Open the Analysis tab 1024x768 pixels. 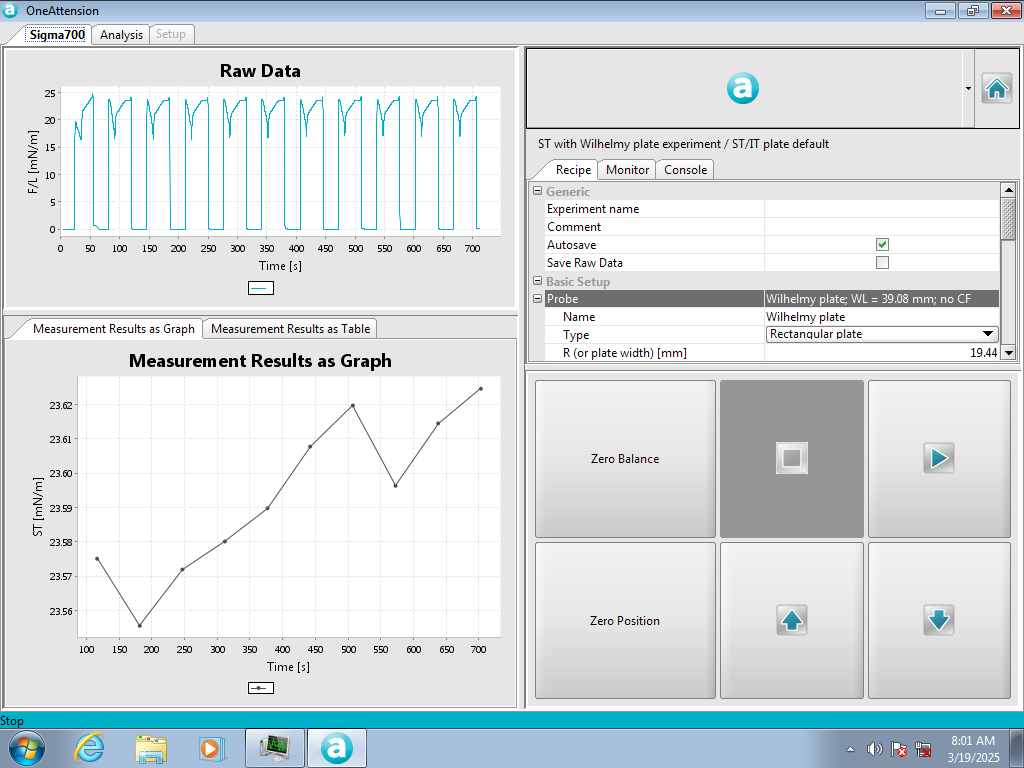[x=121, y=35]
